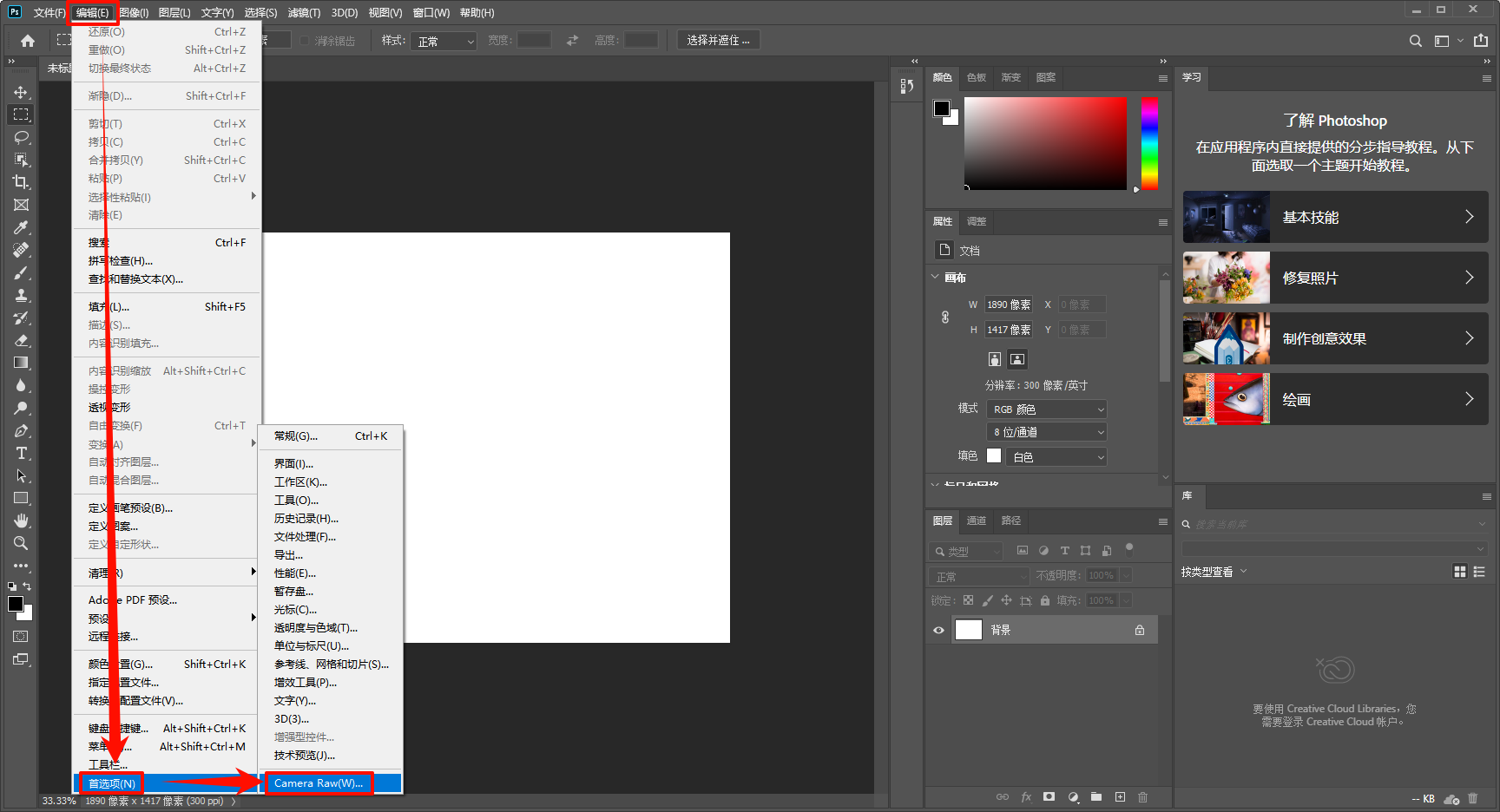Select landscape canvas orientation button
This screenshot has width=1500, height=812.
(1017, 359)
